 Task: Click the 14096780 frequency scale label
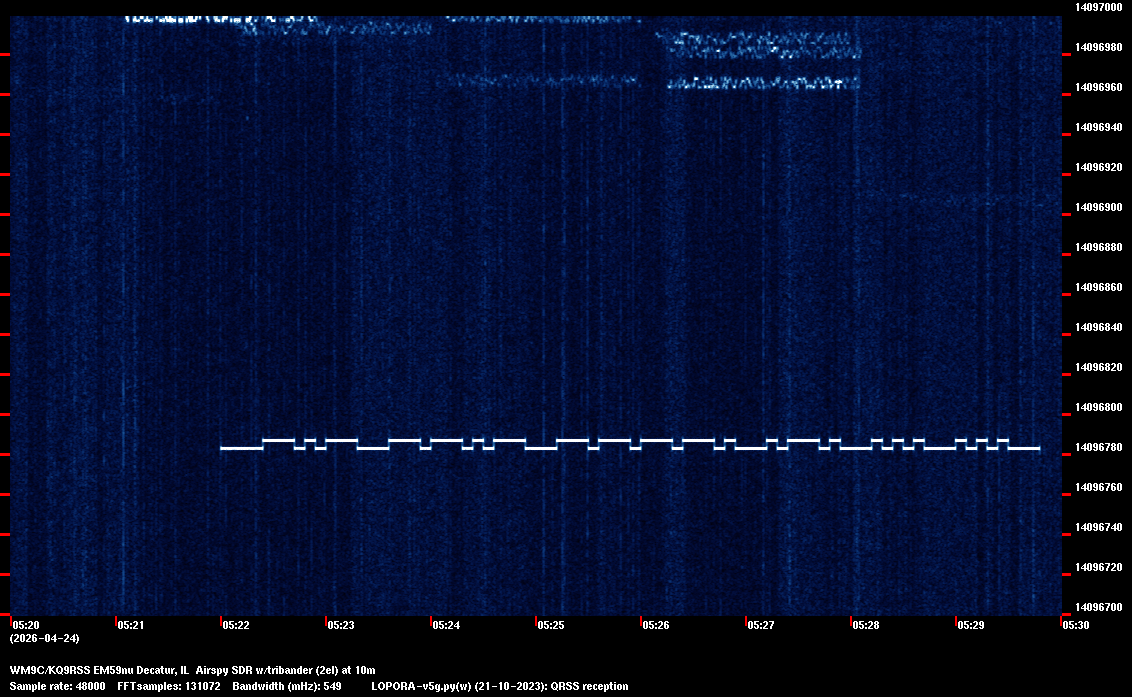point(1098,447)
